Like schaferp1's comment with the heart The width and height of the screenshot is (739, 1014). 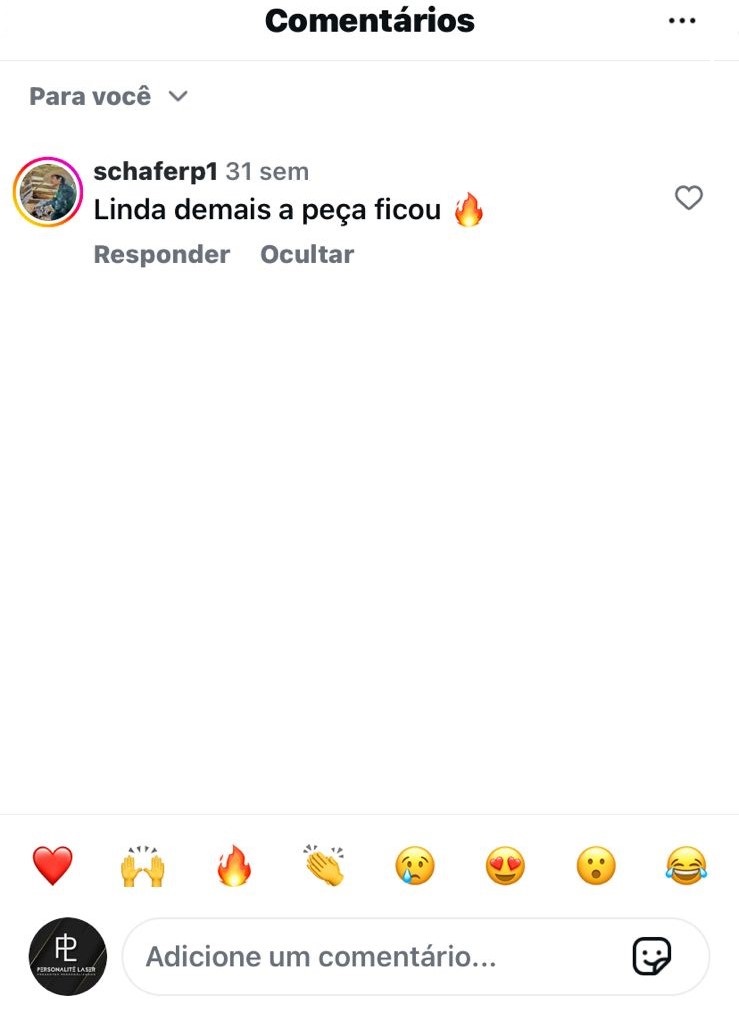coord(689,198)
